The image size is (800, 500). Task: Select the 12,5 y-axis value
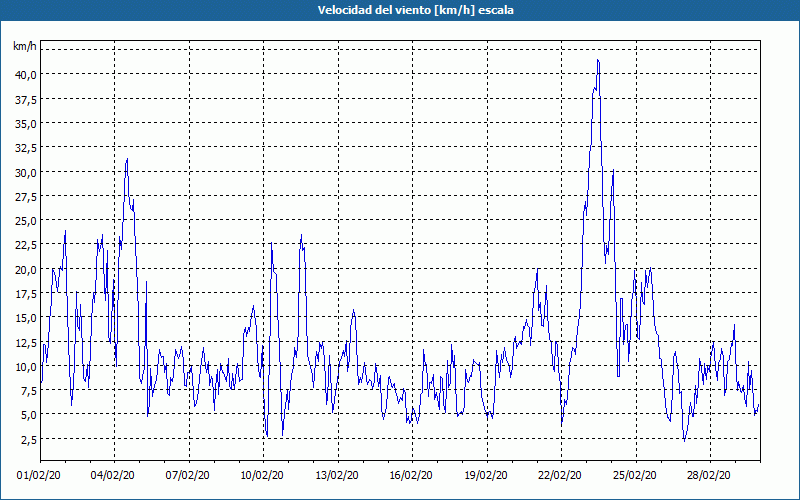click(x=26, y=342)
